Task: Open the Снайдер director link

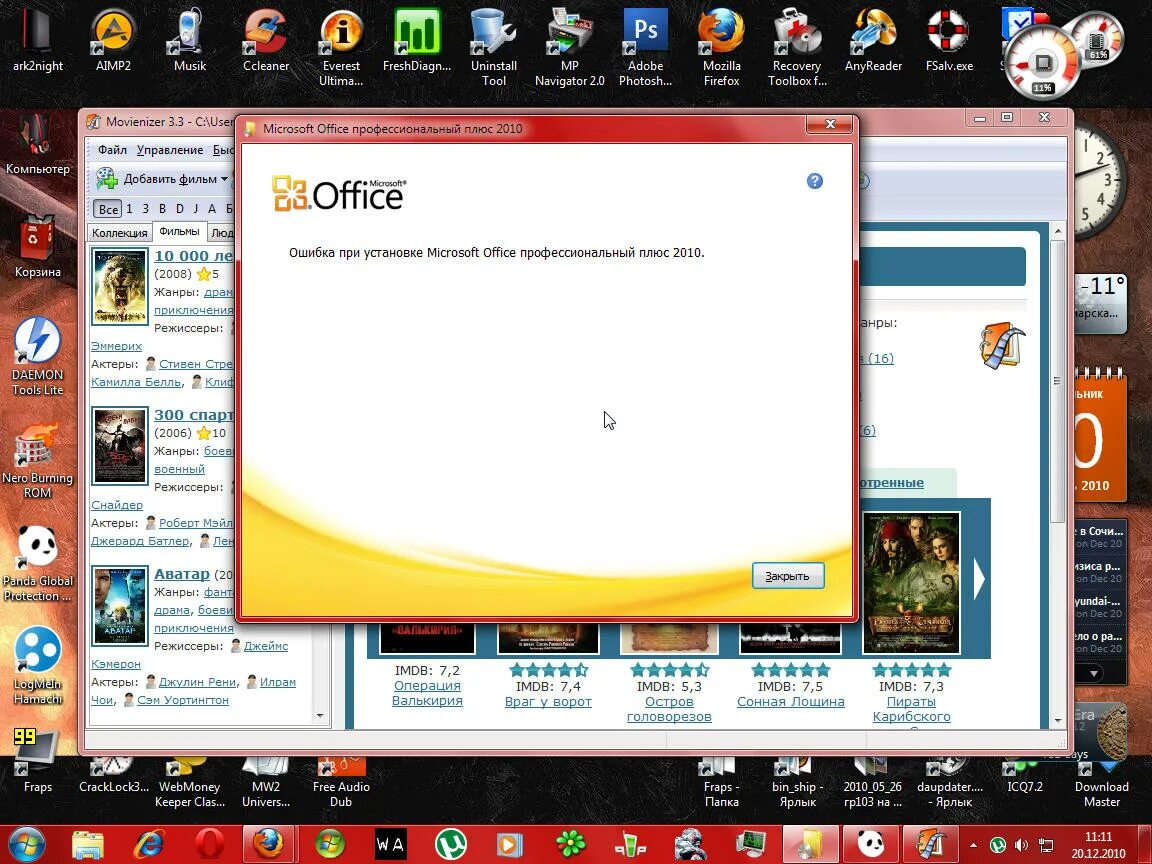Action: tap(117, 505)
